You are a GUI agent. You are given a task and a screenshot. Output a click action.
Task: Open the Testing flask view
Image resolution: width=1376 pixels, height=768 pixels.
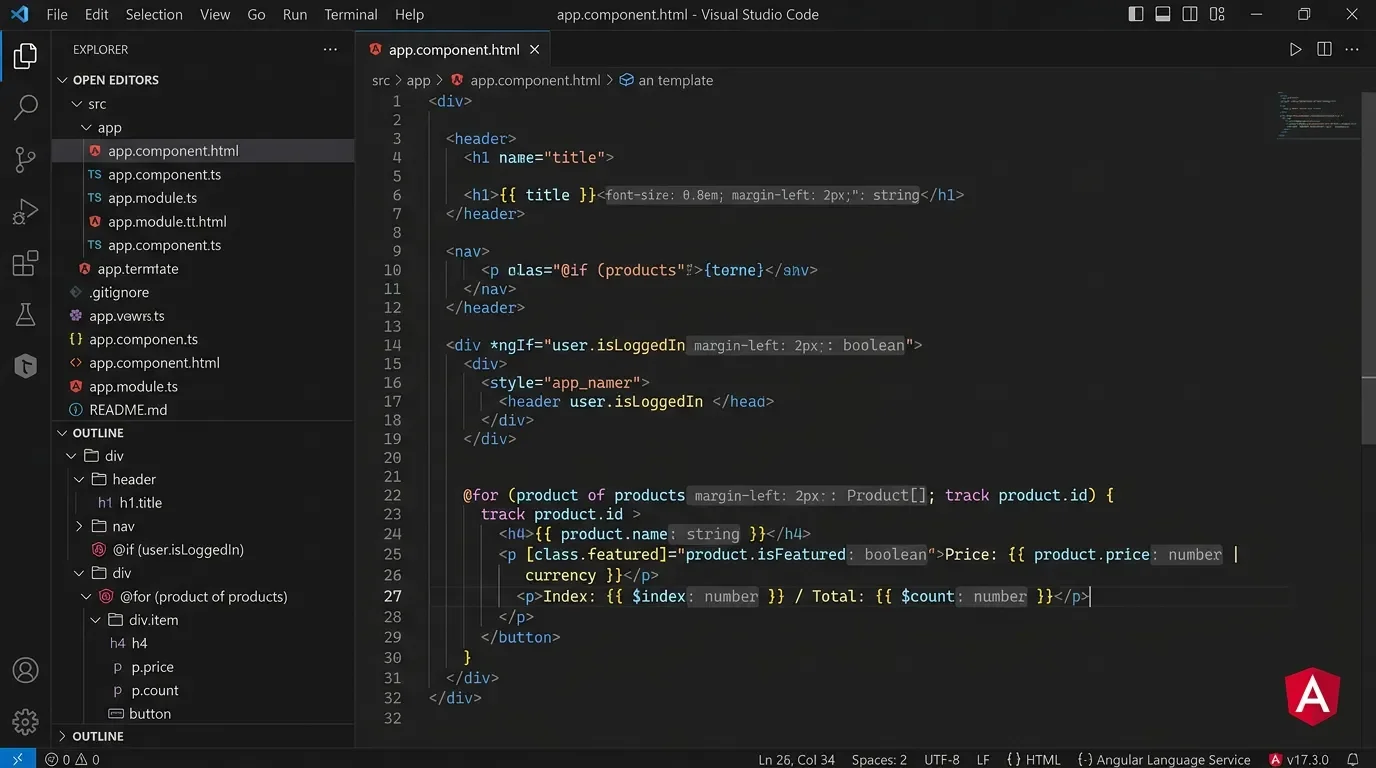(x=26, y=315)
